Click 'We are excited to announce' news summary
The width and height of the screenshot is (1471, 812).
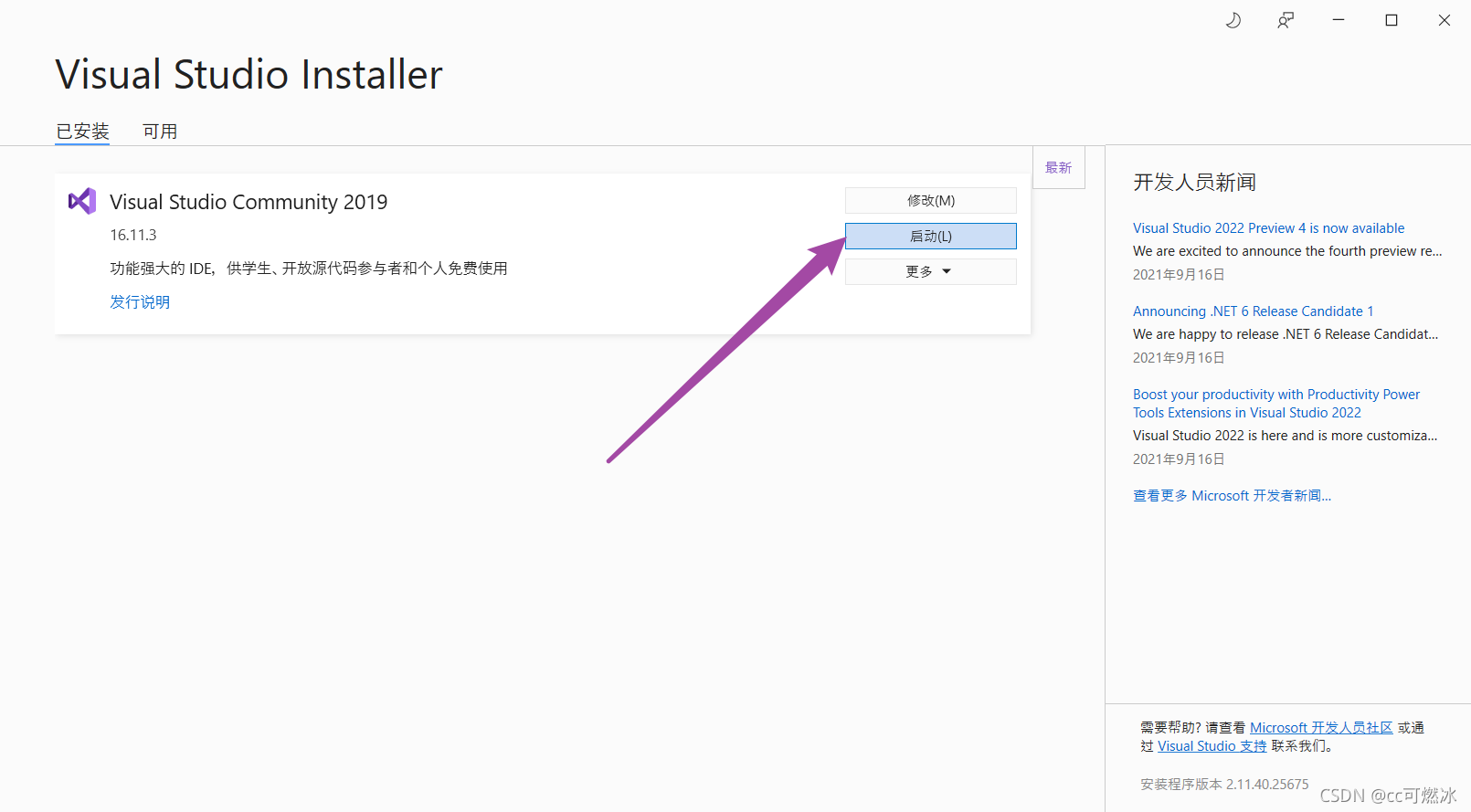click(1287, 251)
